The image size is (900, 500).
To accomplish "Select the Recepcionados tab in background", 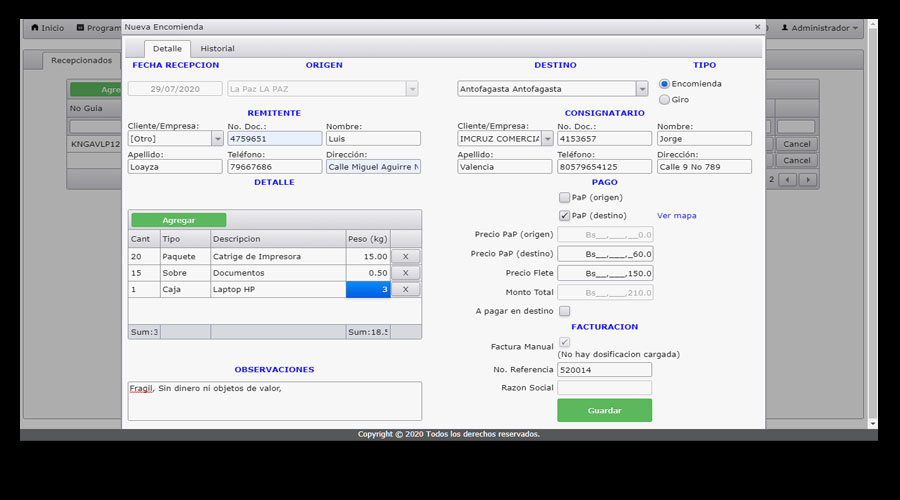I will click(x=82, y=60).
